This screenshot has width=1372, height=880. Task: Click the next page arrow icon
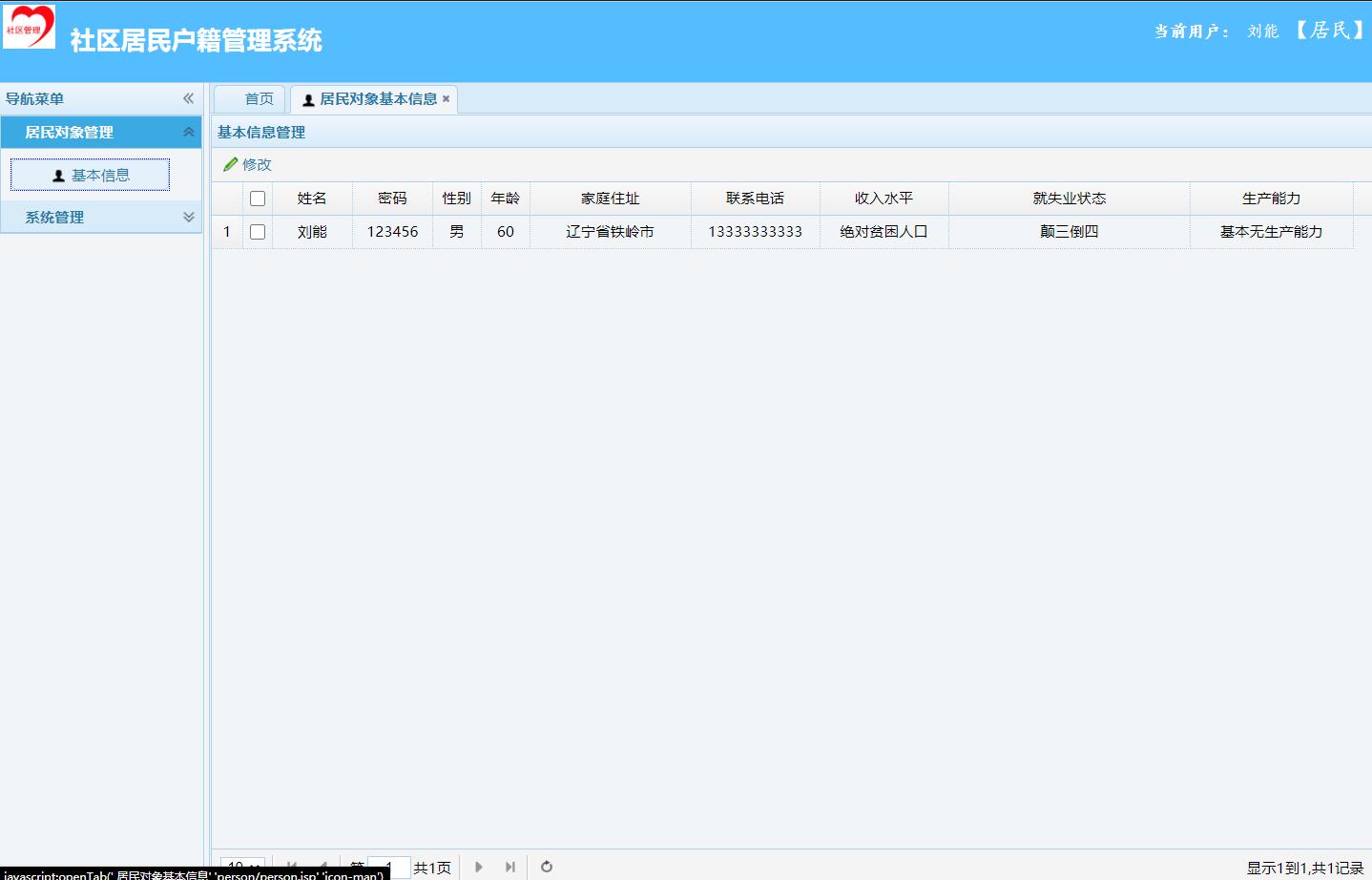click(478, 867)
